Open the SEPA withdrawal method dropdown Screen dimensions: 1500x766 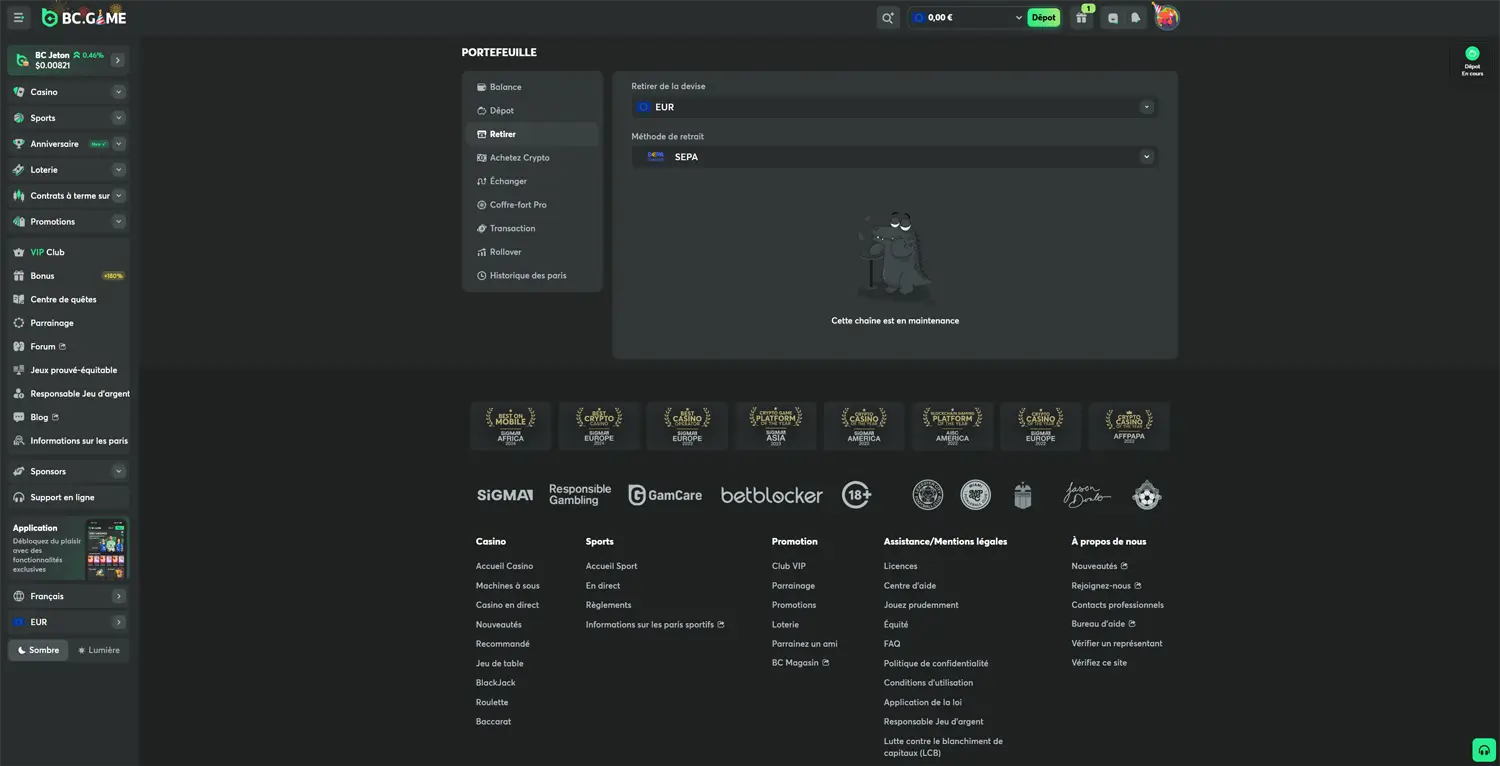coord(894,157)
